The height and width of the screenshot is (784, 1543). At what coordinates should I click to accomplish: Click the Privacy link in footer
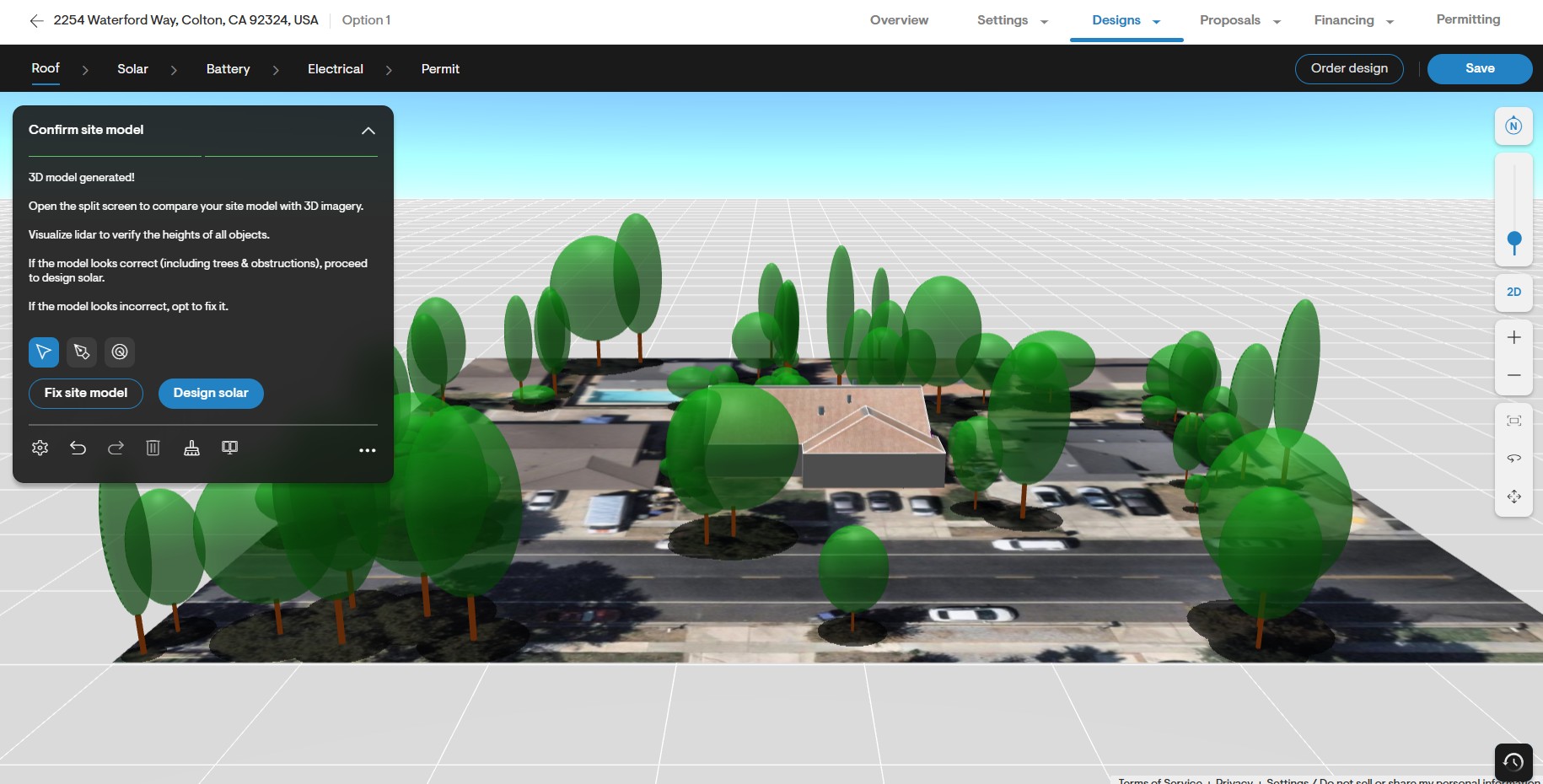(x=1234, y=781)
